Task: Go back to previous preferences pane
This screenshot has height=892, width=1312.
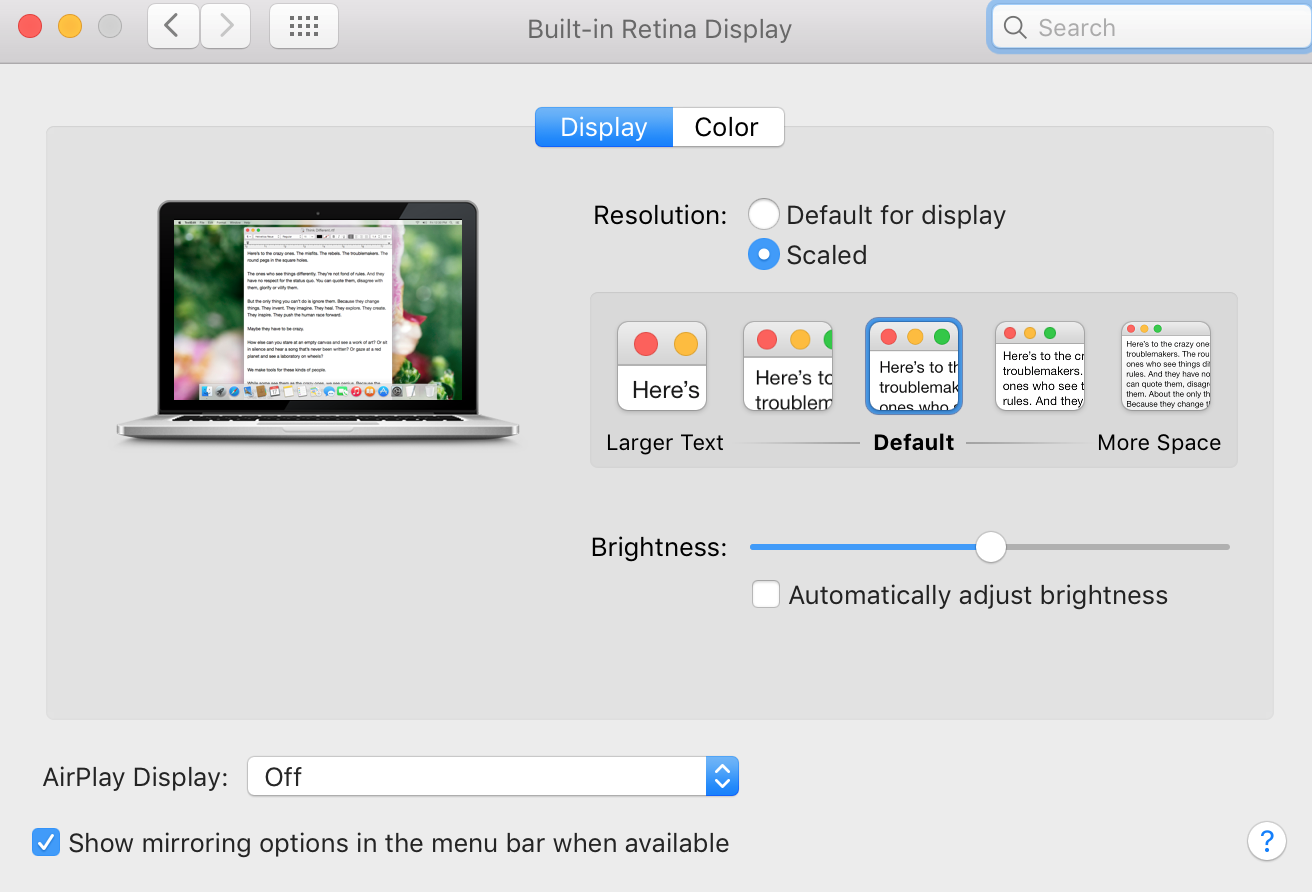Action: click(174, 27)
